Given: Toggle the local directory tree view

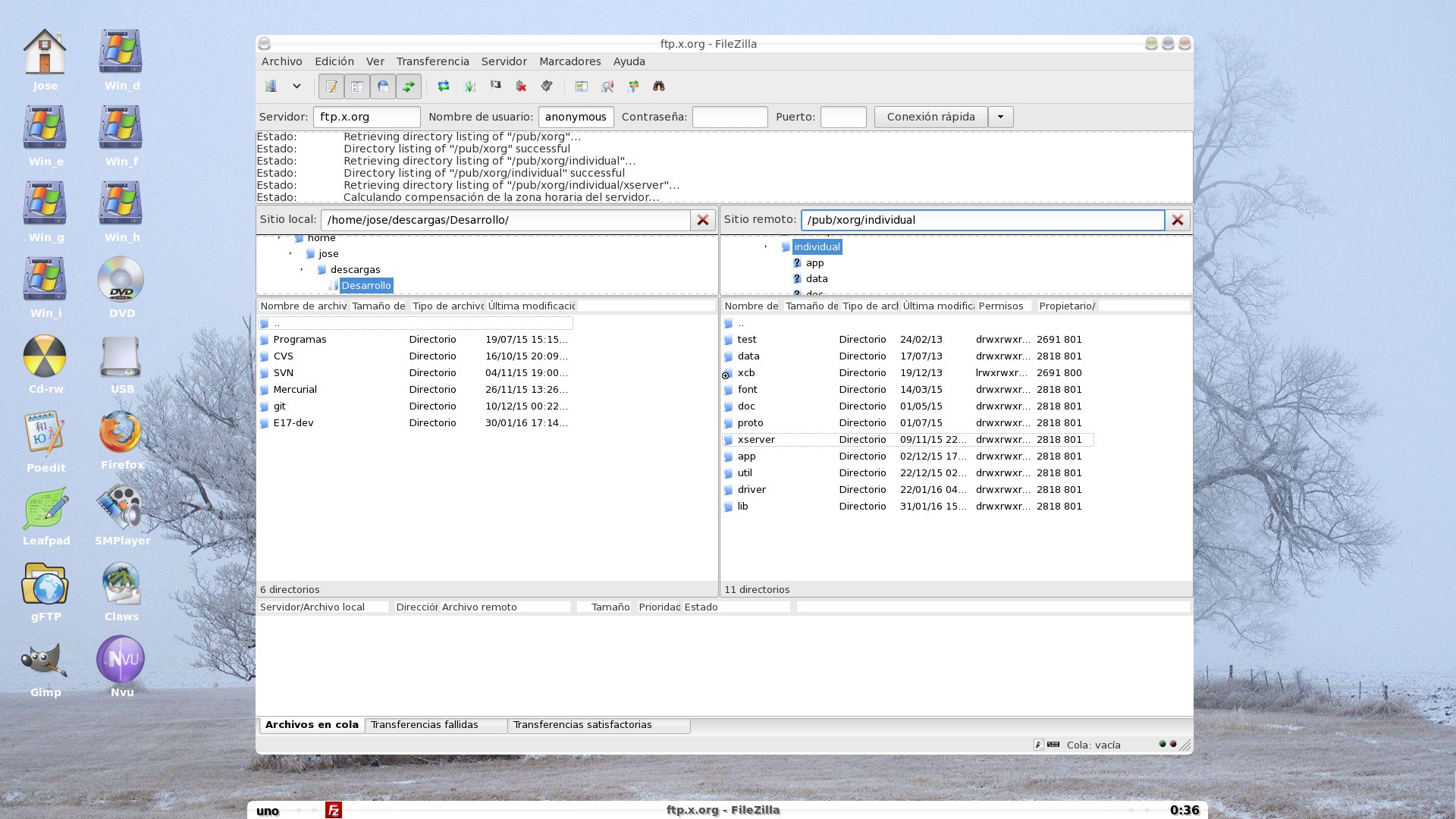Looking at the screenshot, I should pyautogui.click(x=357, y=86).
